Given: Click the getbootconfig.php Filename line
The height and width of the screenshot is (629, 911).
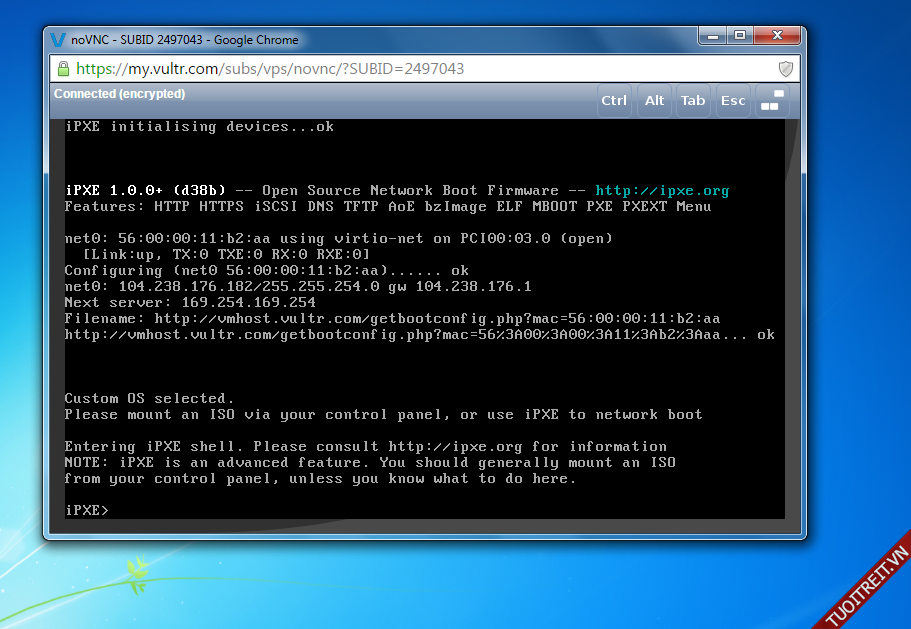Looking at the screenshot, I should click(x=392, y=318).
